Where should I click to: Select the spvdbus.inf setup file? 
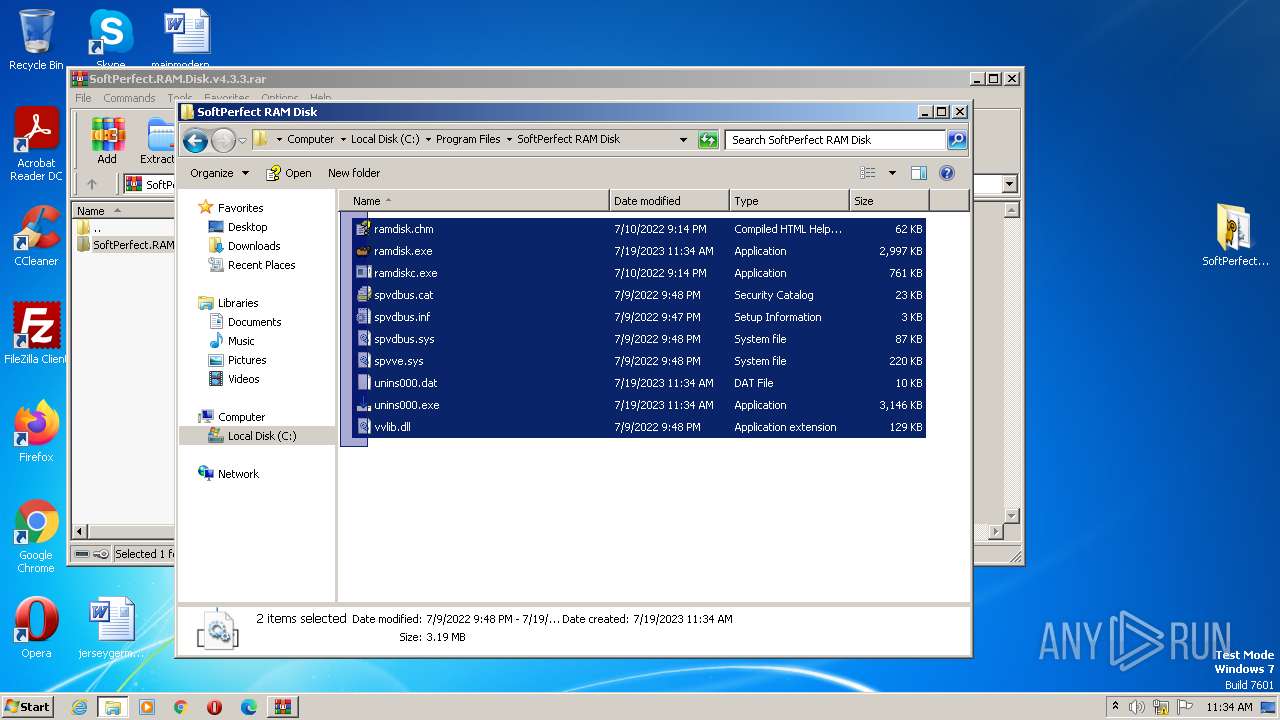coord(640,317)
